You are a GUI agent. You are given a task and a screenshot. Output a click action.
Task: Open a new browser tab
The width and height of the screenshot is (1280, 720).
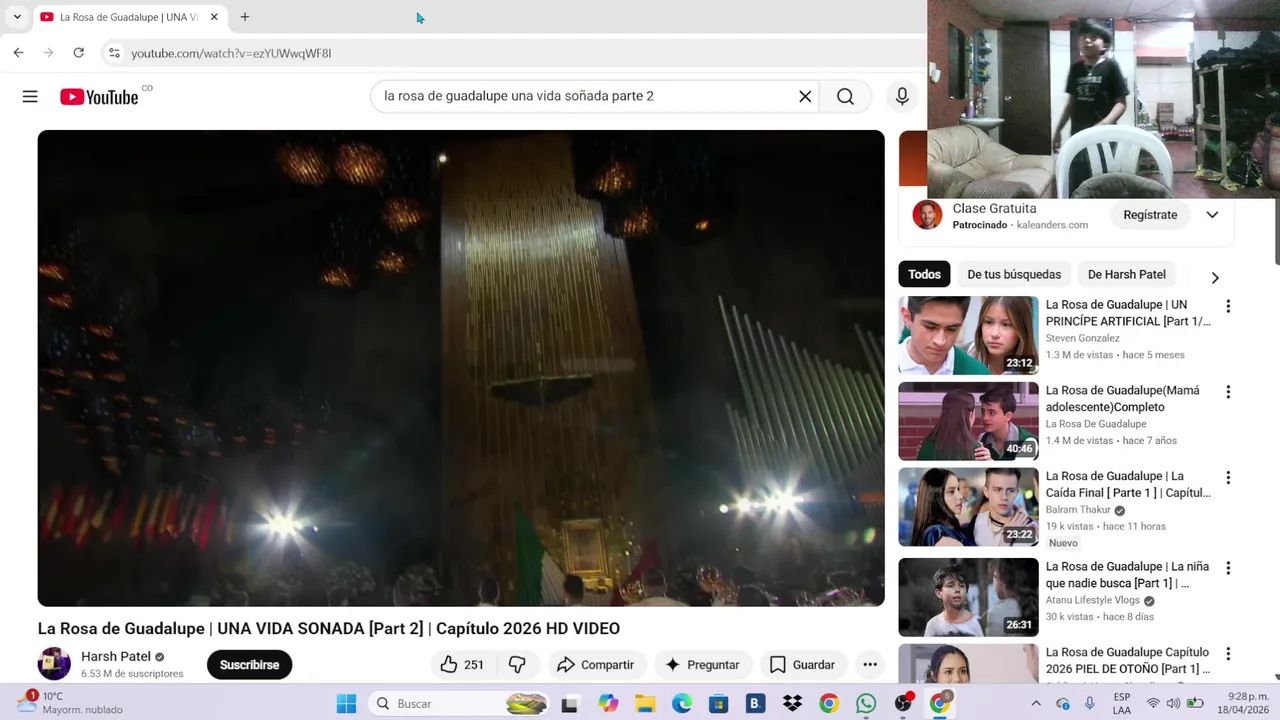[244, 17]
